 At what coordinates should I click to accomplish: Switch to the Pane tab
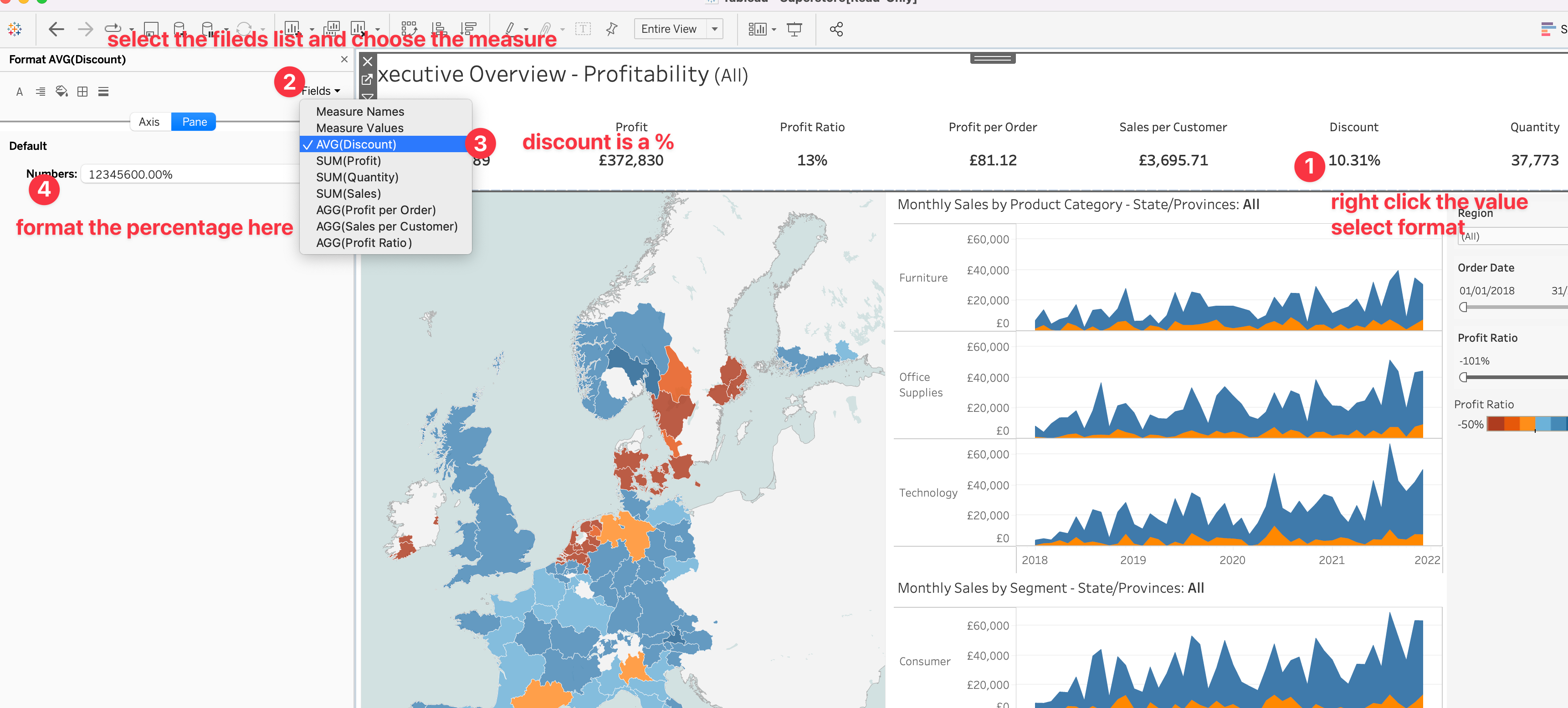pyautogui.click(x=194, y=122)
